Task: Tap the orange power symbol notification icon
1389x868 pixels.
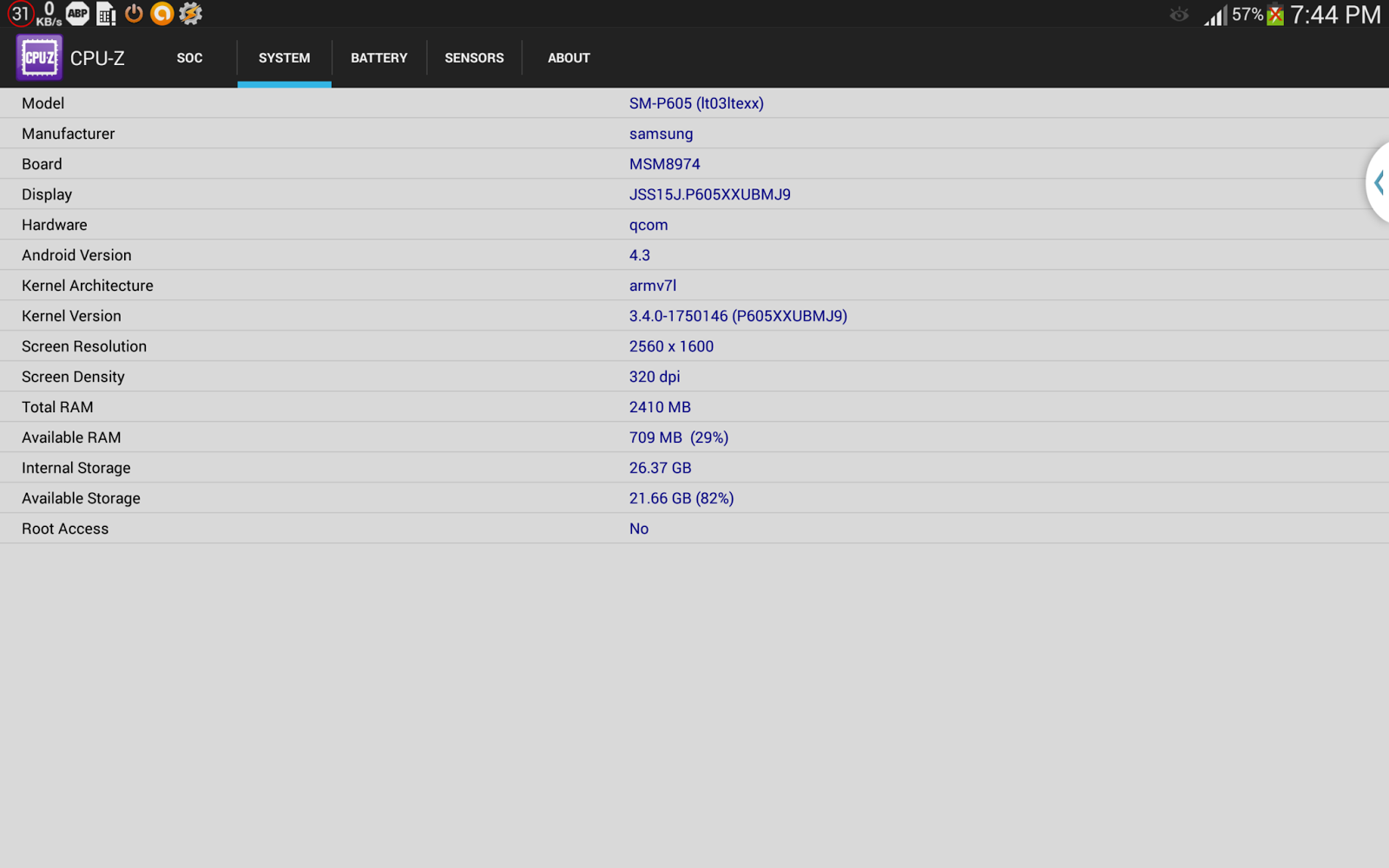Action: (134, 13)
